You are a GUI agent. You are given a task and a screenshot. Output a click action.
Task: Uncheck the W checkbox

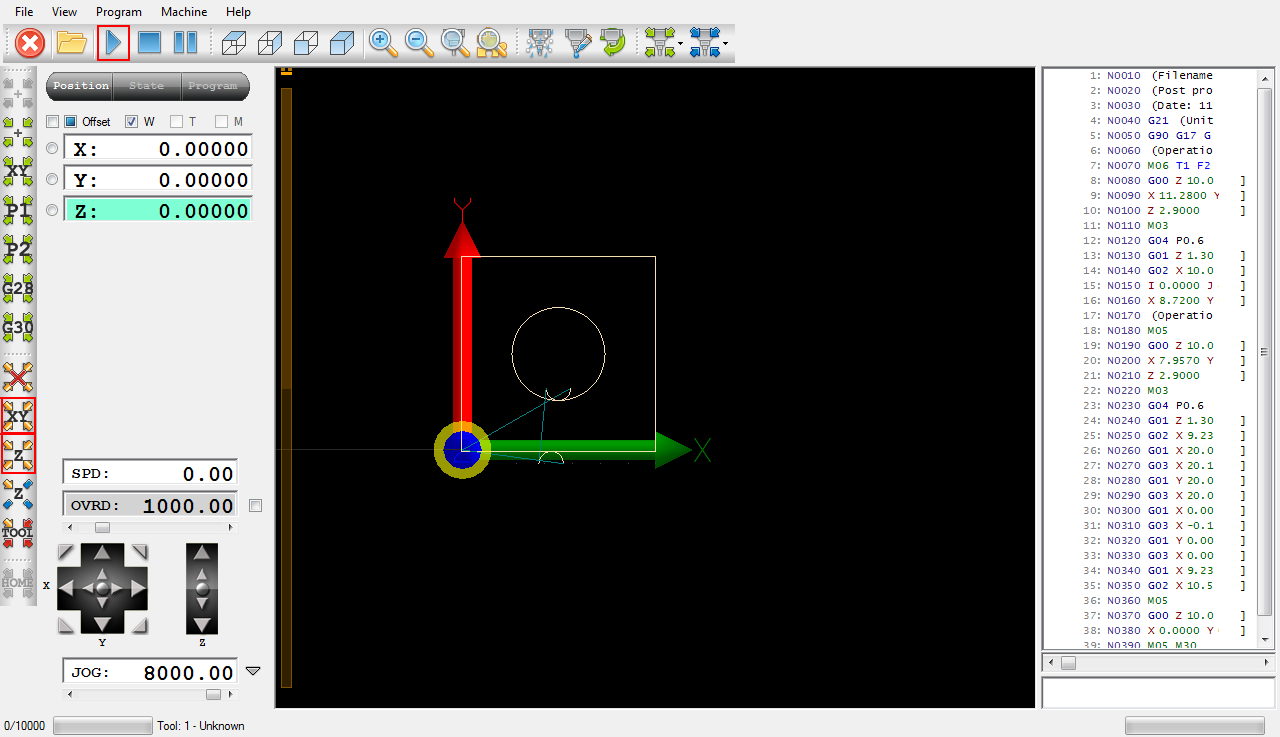131,122
